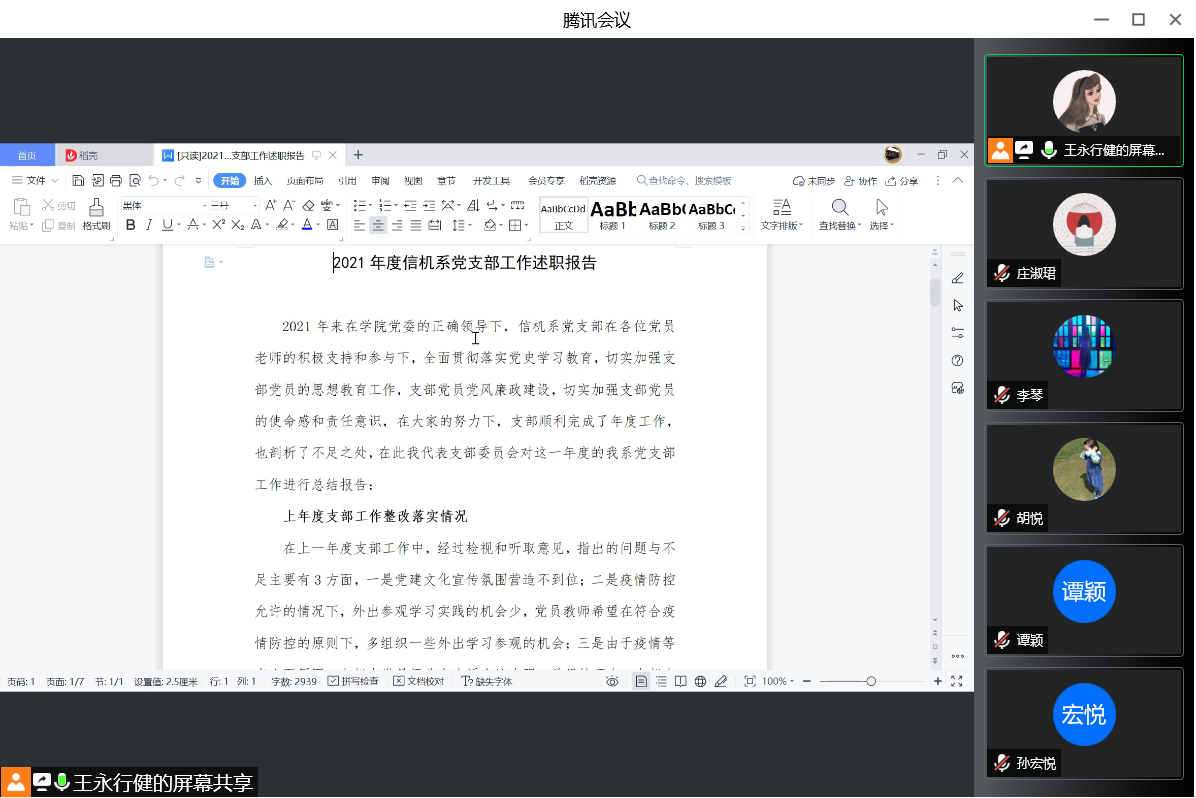Open Find and Replace (查找替换) tool
This screenshot has height=798, width=1196.
840,213
